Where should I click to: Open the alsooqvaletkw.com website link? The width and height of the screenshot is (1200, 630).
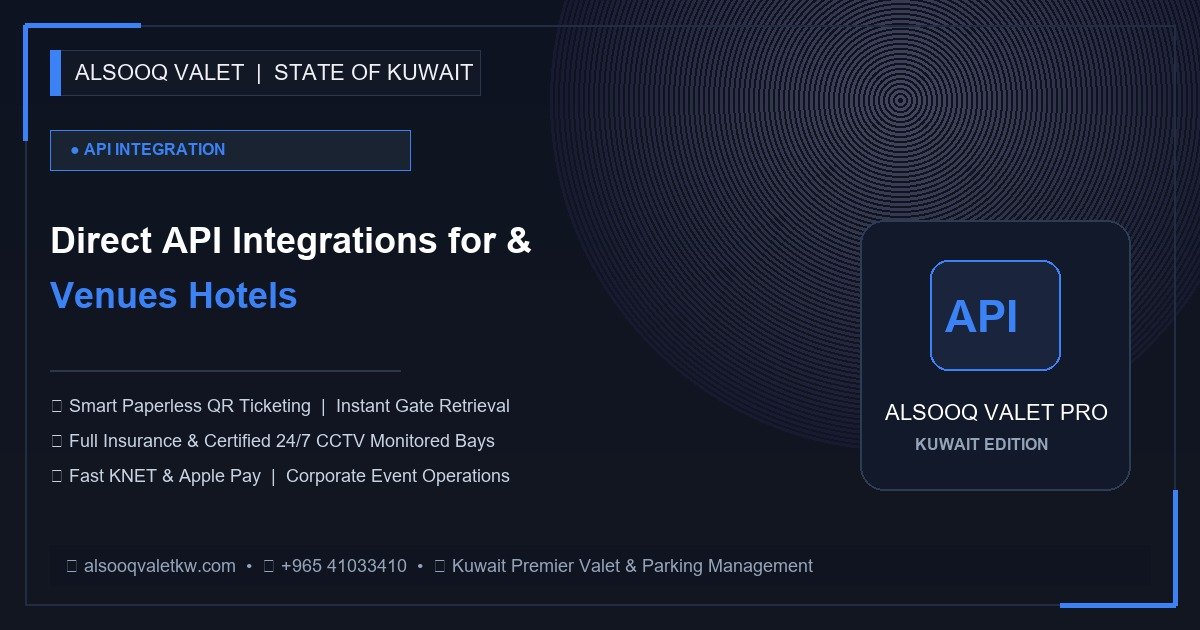tap(160, 566)
